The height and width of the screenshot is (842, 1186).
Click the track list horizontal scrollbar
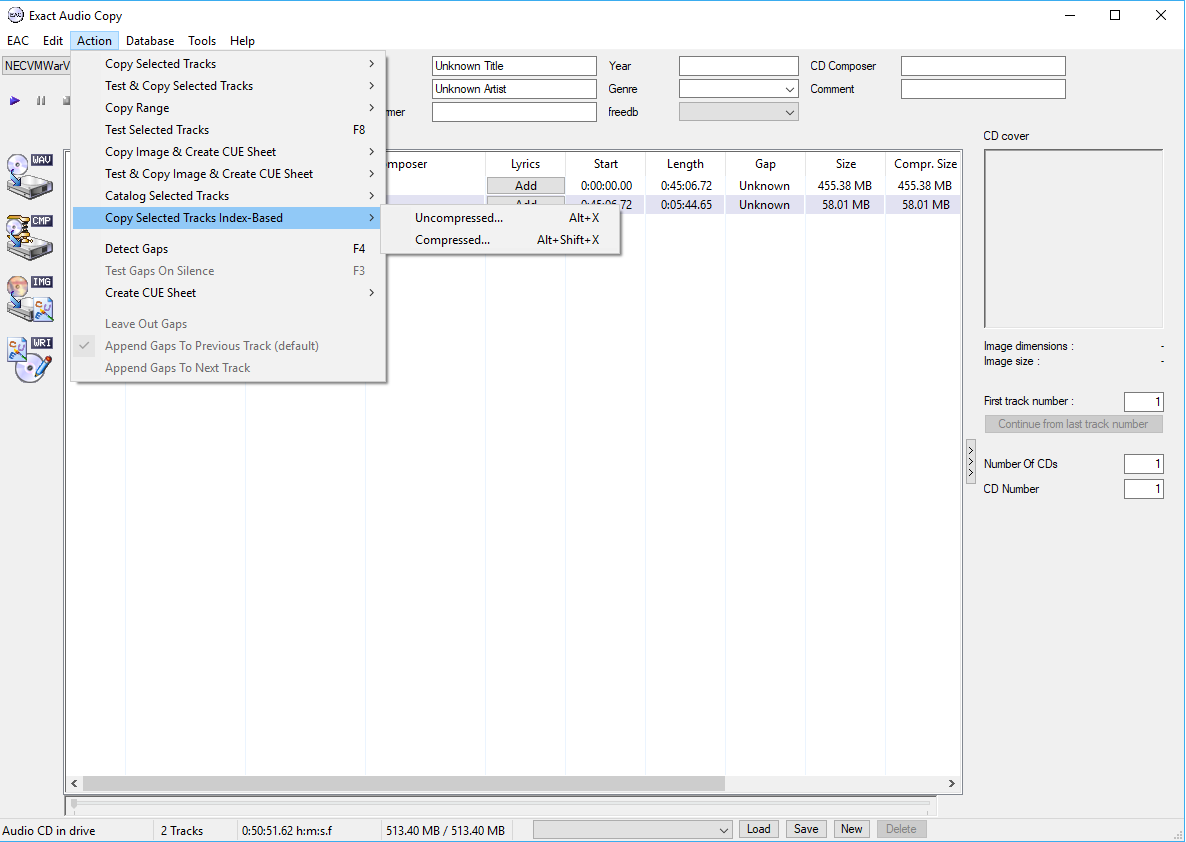coord(404,784)
